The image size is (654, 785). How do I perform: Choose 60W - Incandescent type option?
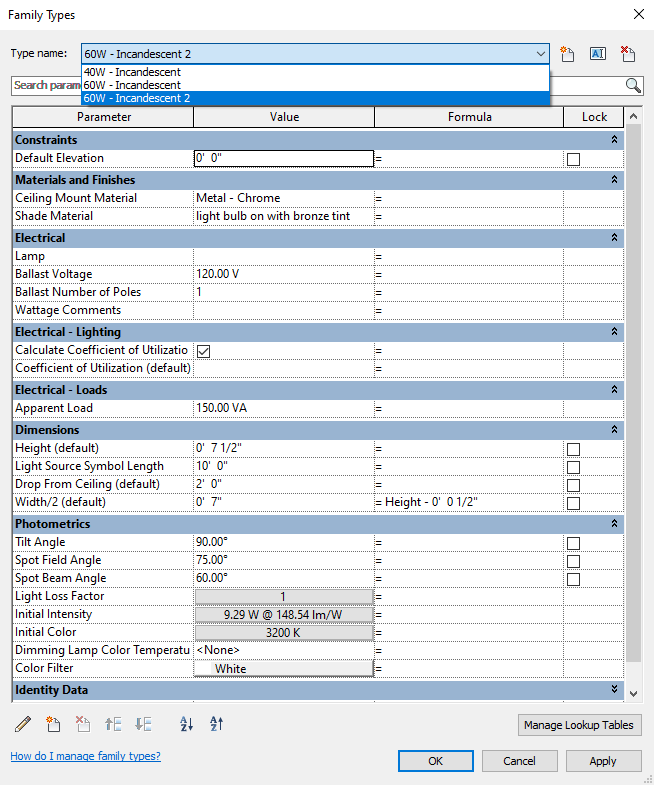pos(132,85)
